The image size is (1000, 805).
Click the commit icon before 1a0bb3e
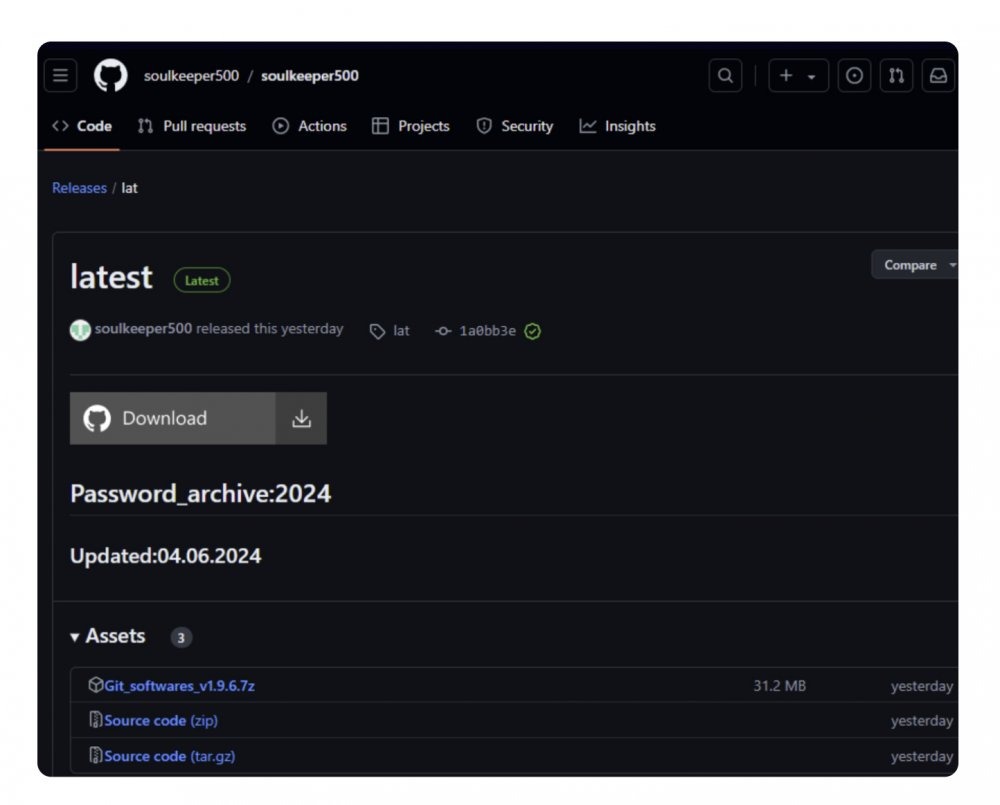(x=443, y=331)
